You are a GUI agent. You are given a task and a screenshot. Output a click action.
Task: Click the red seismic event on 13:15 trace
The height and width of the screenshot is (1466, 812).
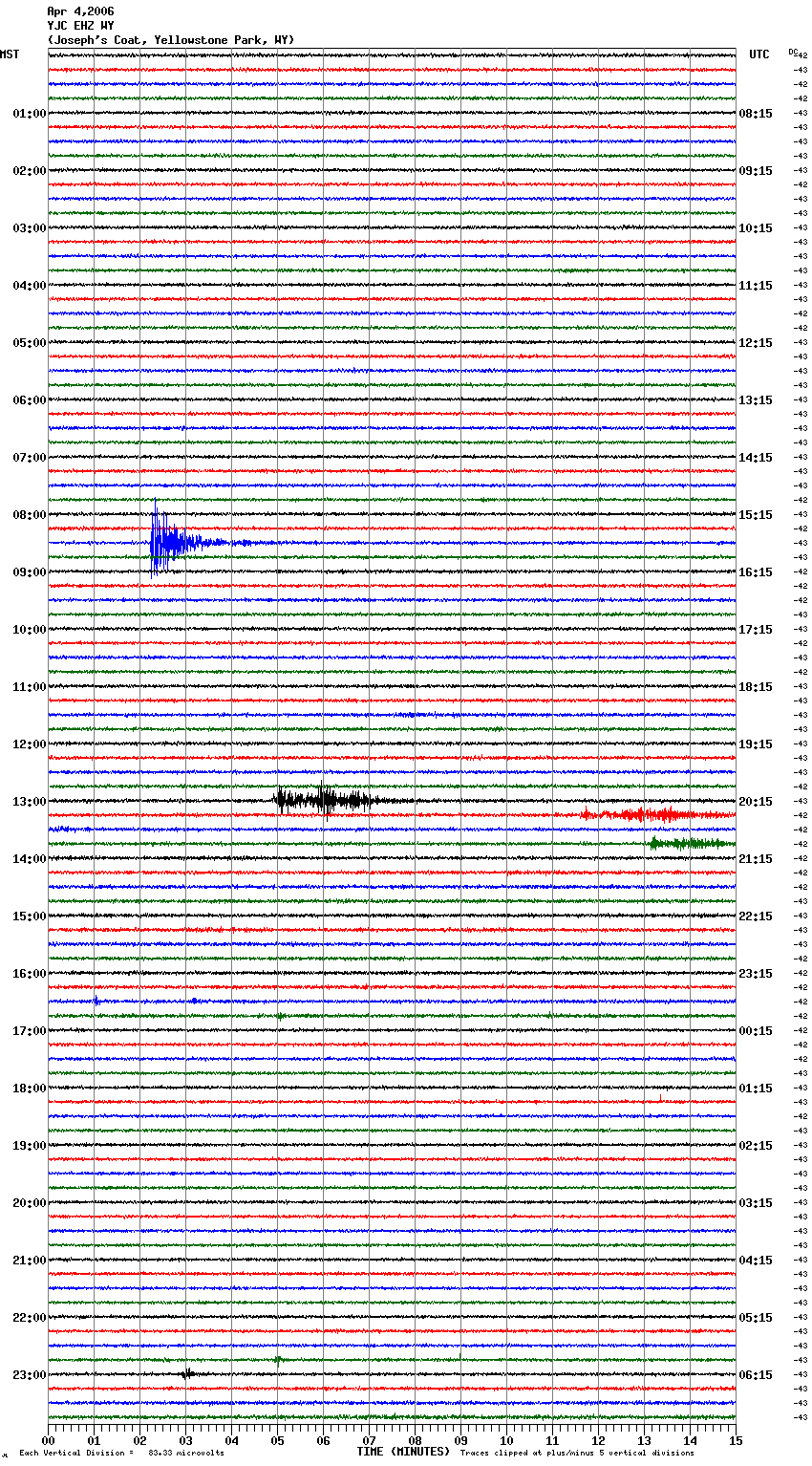coord(657,815)
